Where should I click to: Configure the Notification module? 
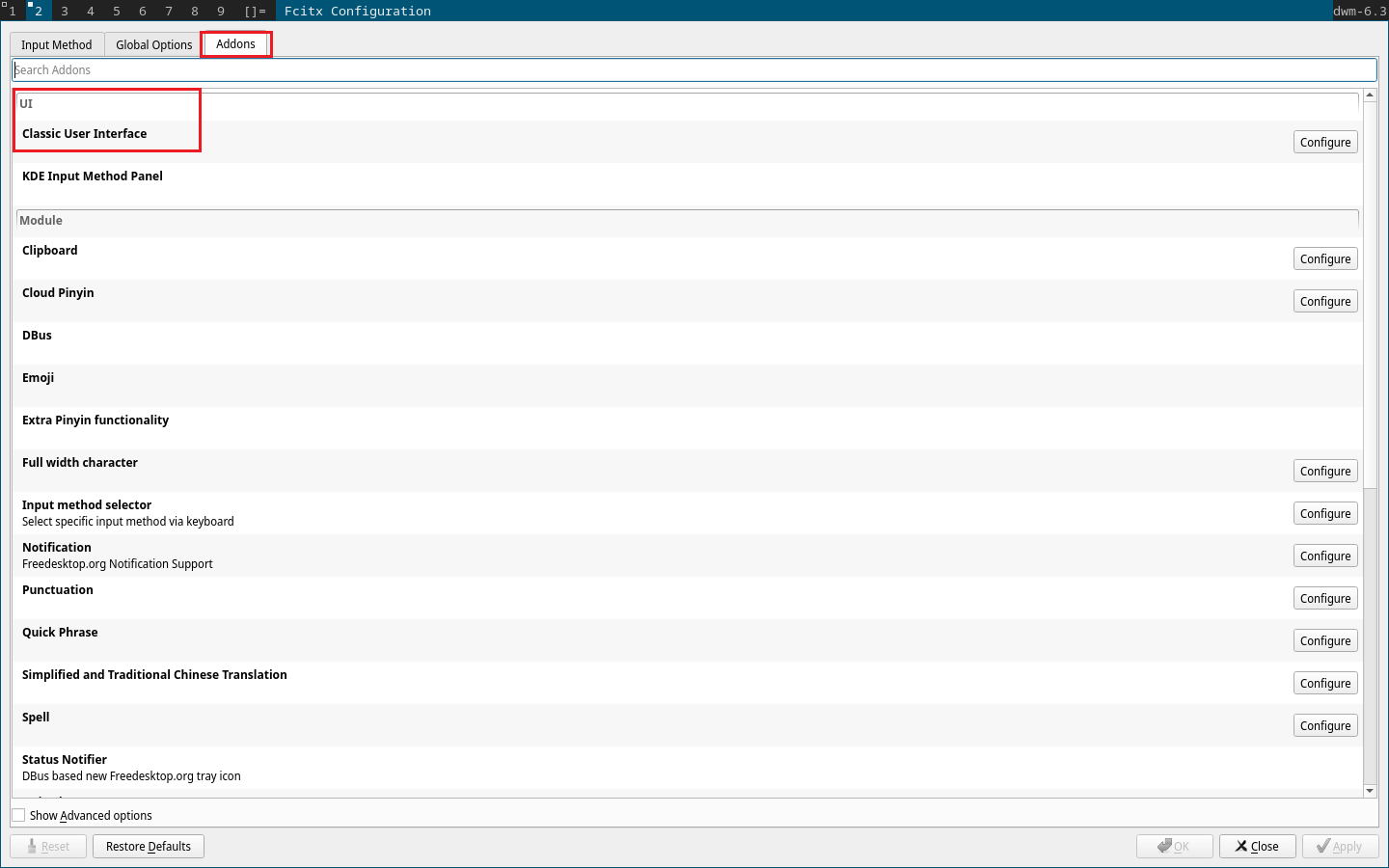coord(1325,556)
